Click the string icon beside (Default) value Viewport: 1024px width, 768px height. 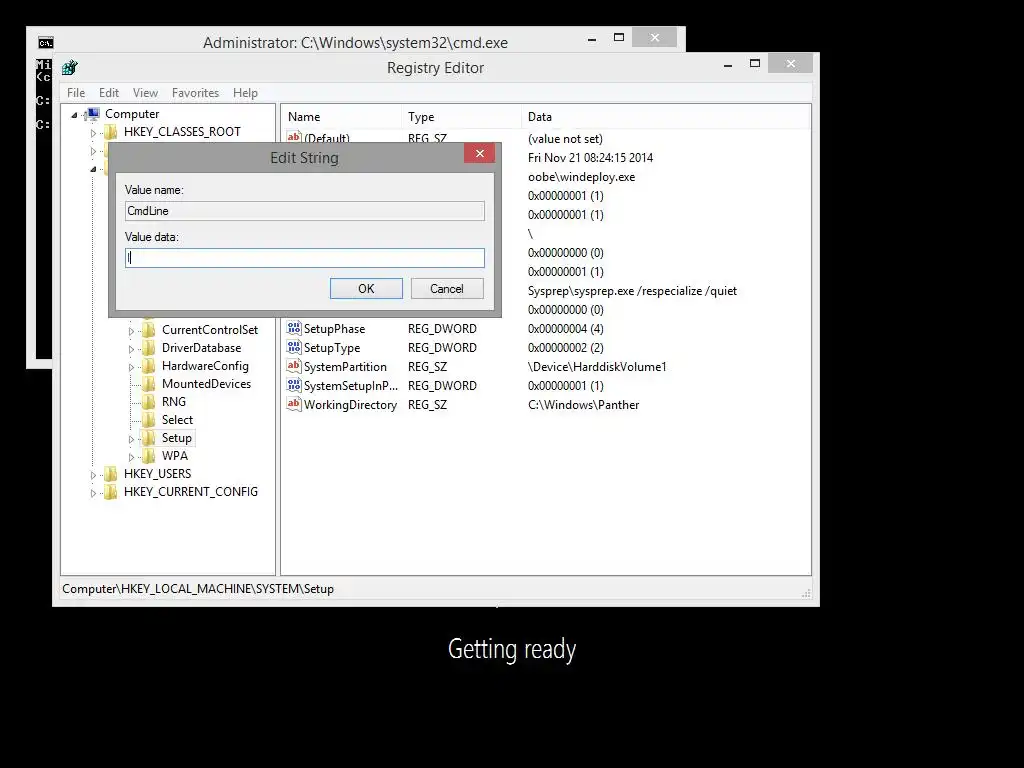point(294,137)
